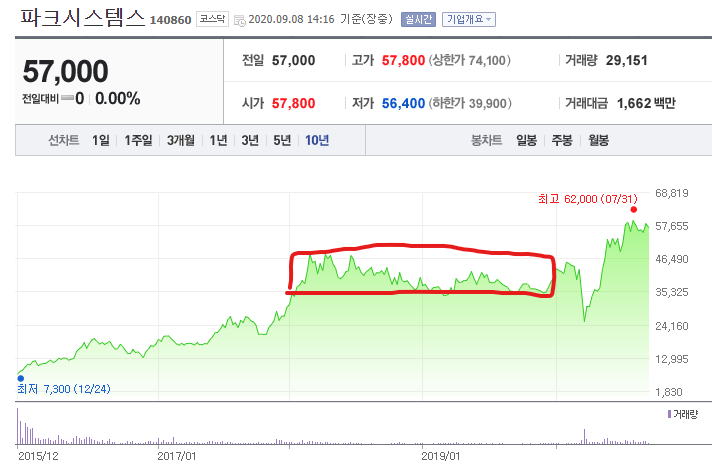Click the blue 최저 7,300 low marker
Screen dimensions: 712x468
[20, 378]
